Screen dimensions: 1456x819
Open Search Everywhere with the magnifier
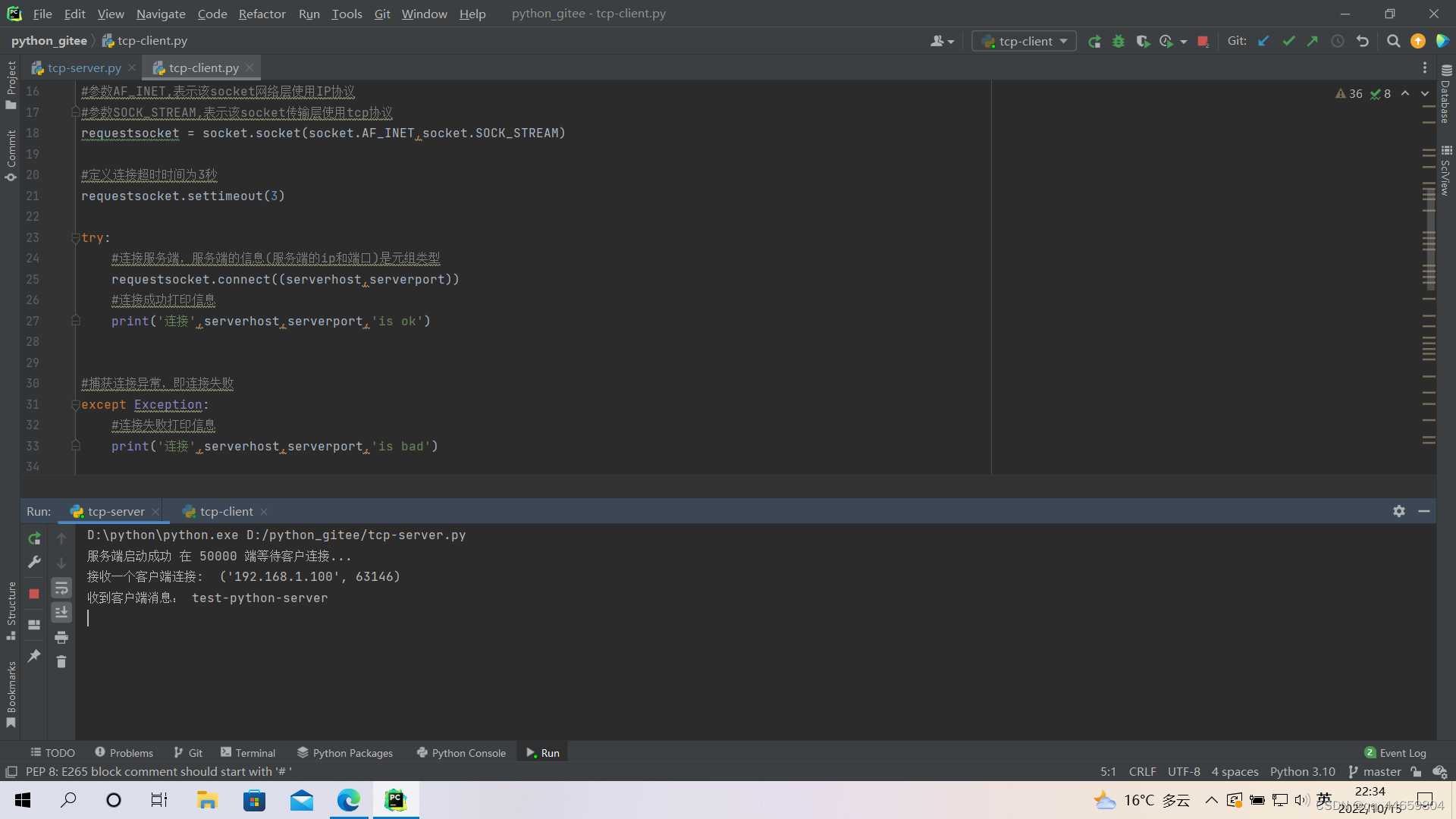tap(1393, 41)
